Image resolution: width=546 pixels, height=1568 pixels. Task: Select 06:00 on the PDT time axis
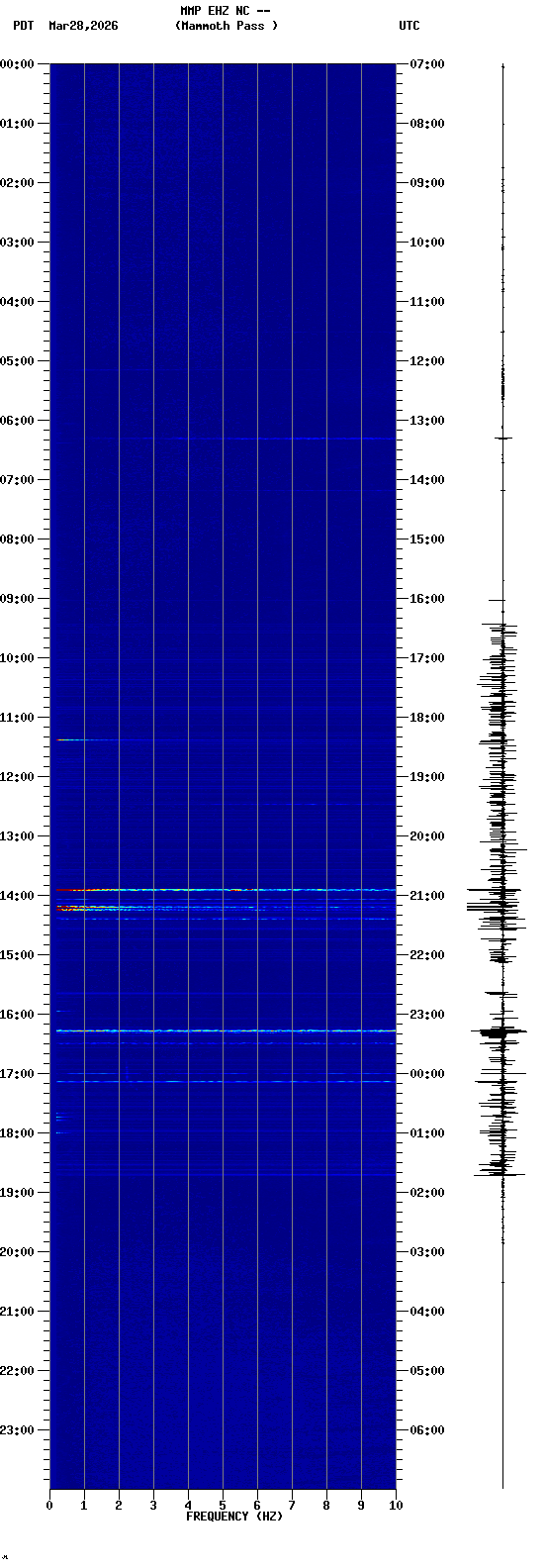(x=18, y=421)
